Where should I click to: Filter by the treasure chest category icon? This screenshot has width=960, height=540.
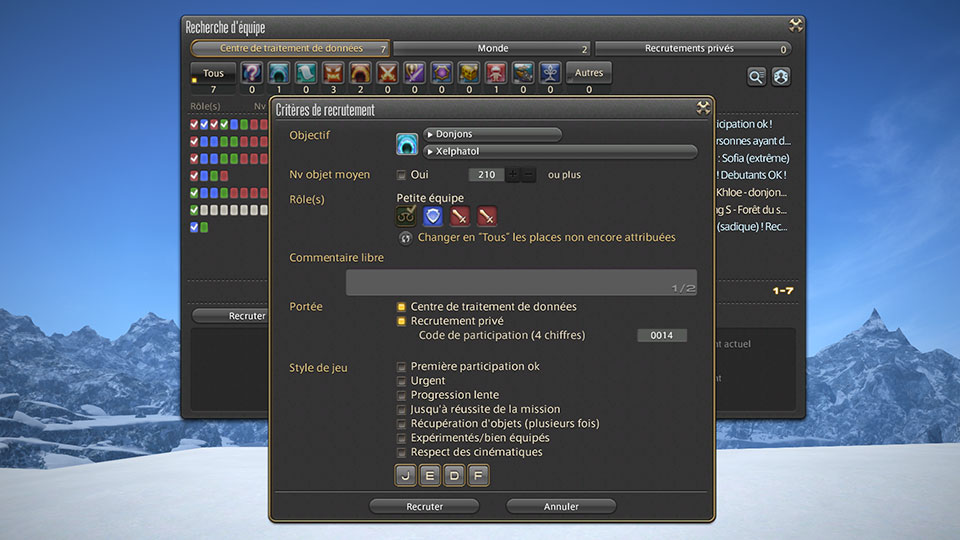tap(469, 73)
